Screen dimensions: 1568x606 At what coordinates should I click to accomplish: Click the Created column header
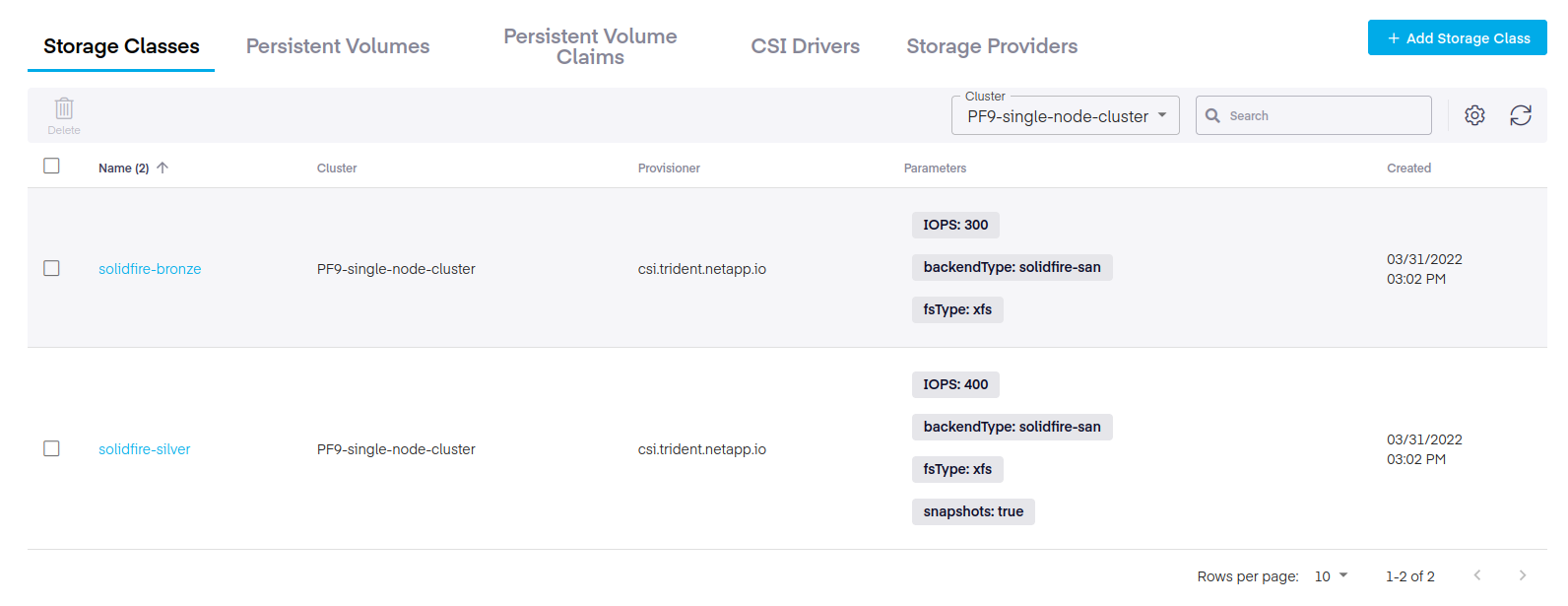click(x=1408, y=168)
